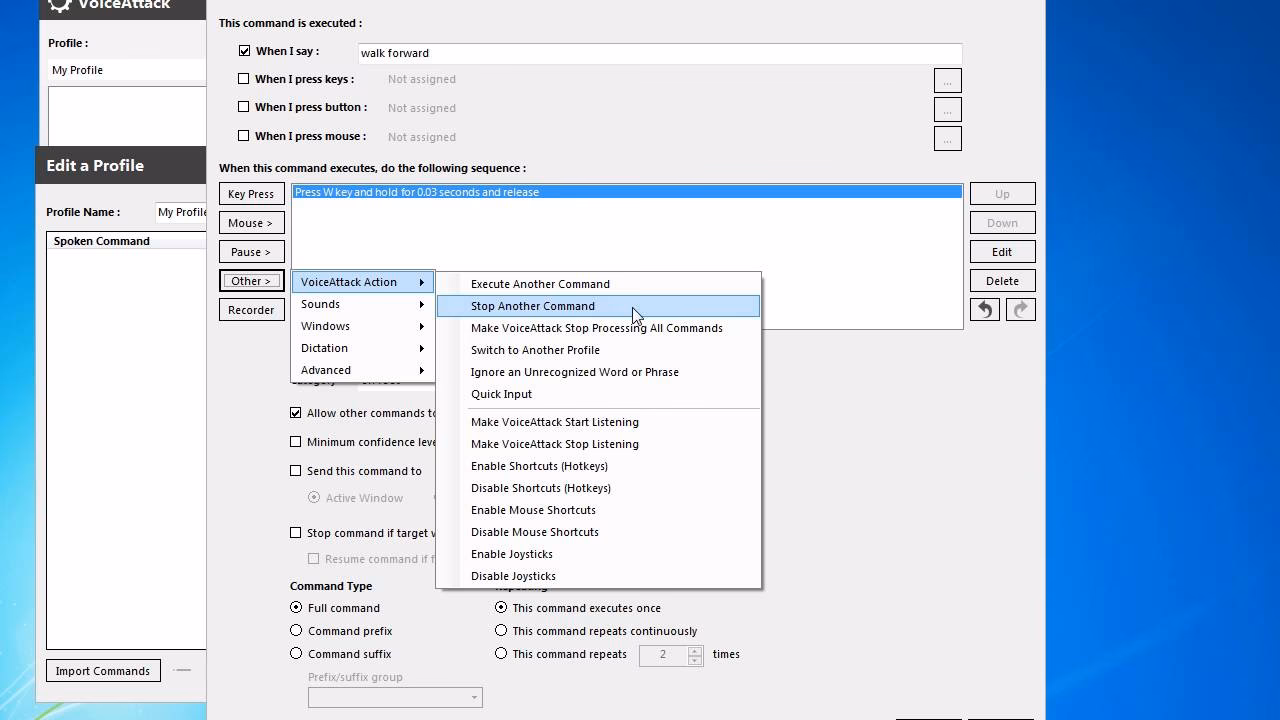The width and height of the screenshot is (1280, 720).
Task: Open ellipsis button for 'When I press mouse'
Action: point(947,138)
